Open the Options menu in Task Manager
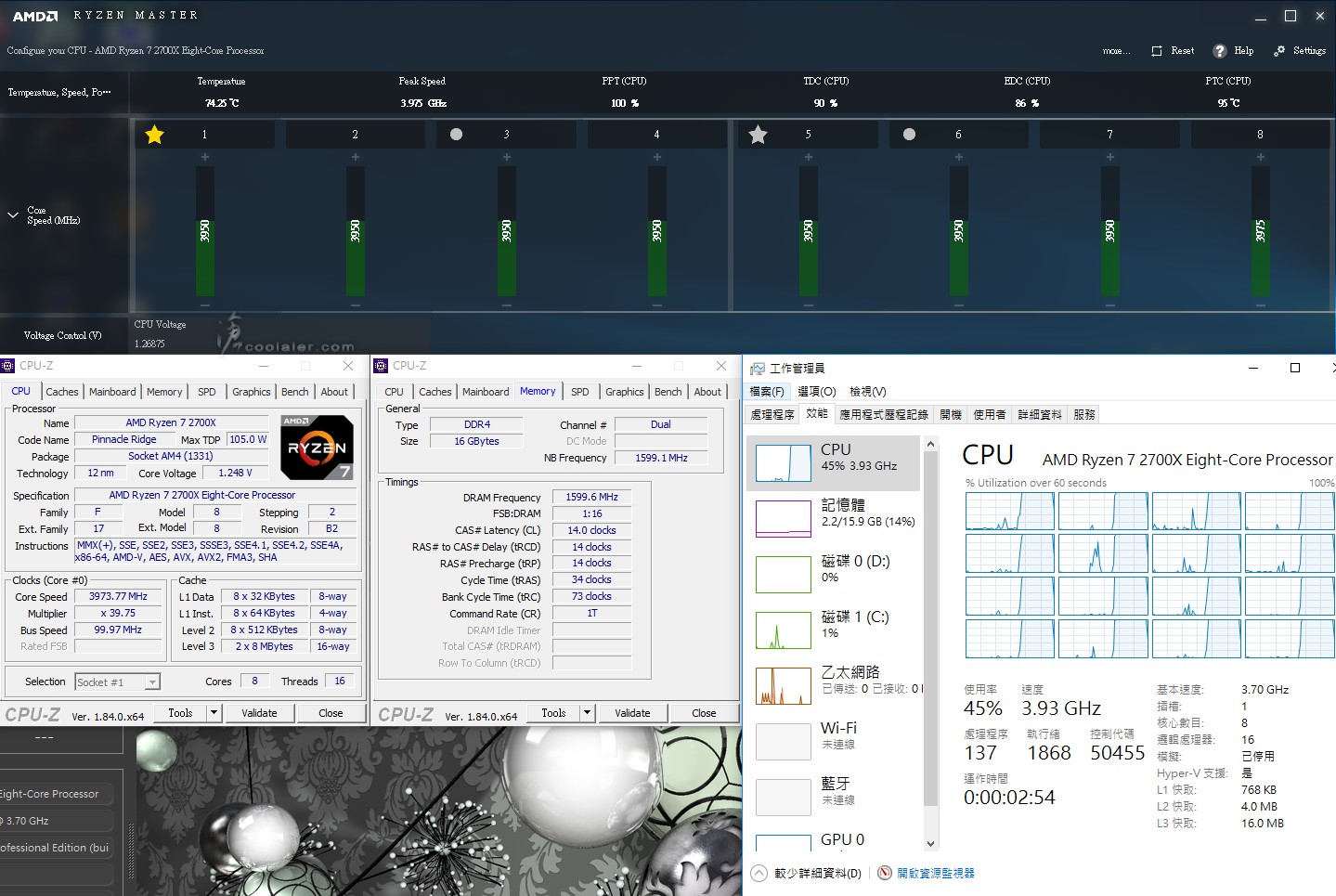 tap(817, 391)
